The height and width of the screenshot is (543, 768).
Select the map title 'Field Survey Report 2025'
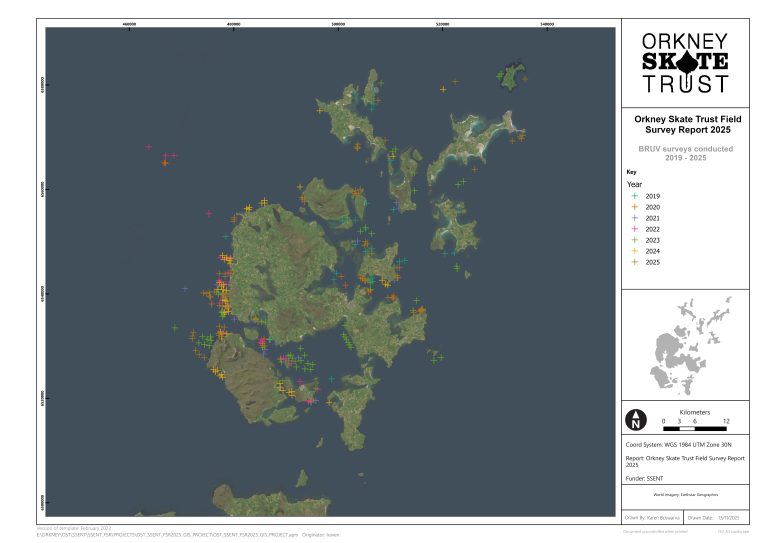[x=685, y=125]
